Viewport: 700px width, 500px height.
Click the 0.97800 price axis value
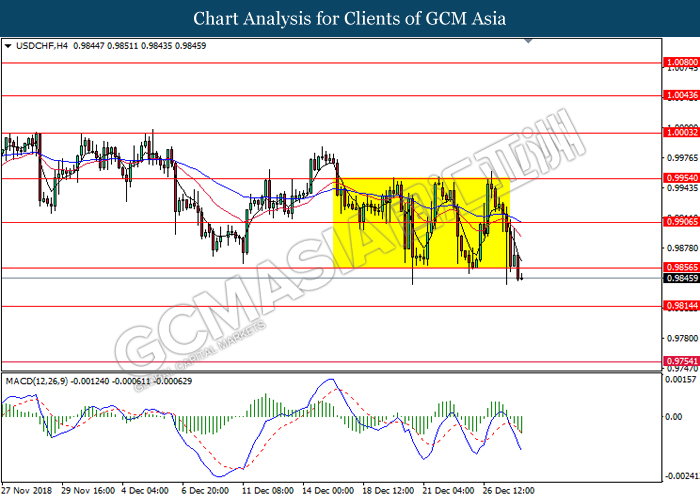click(682, 338)
